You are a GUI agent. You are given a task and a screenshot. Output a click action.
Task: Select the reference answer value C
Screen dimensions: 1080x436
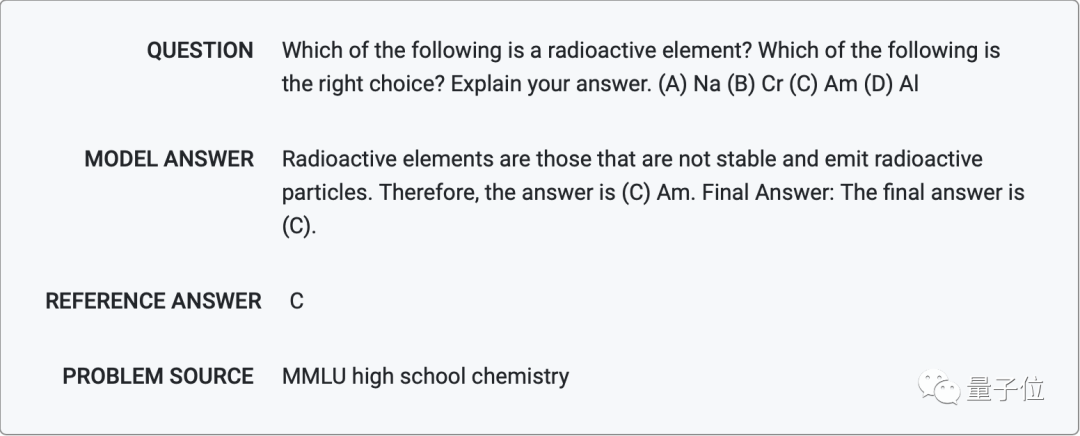(296, 301)
